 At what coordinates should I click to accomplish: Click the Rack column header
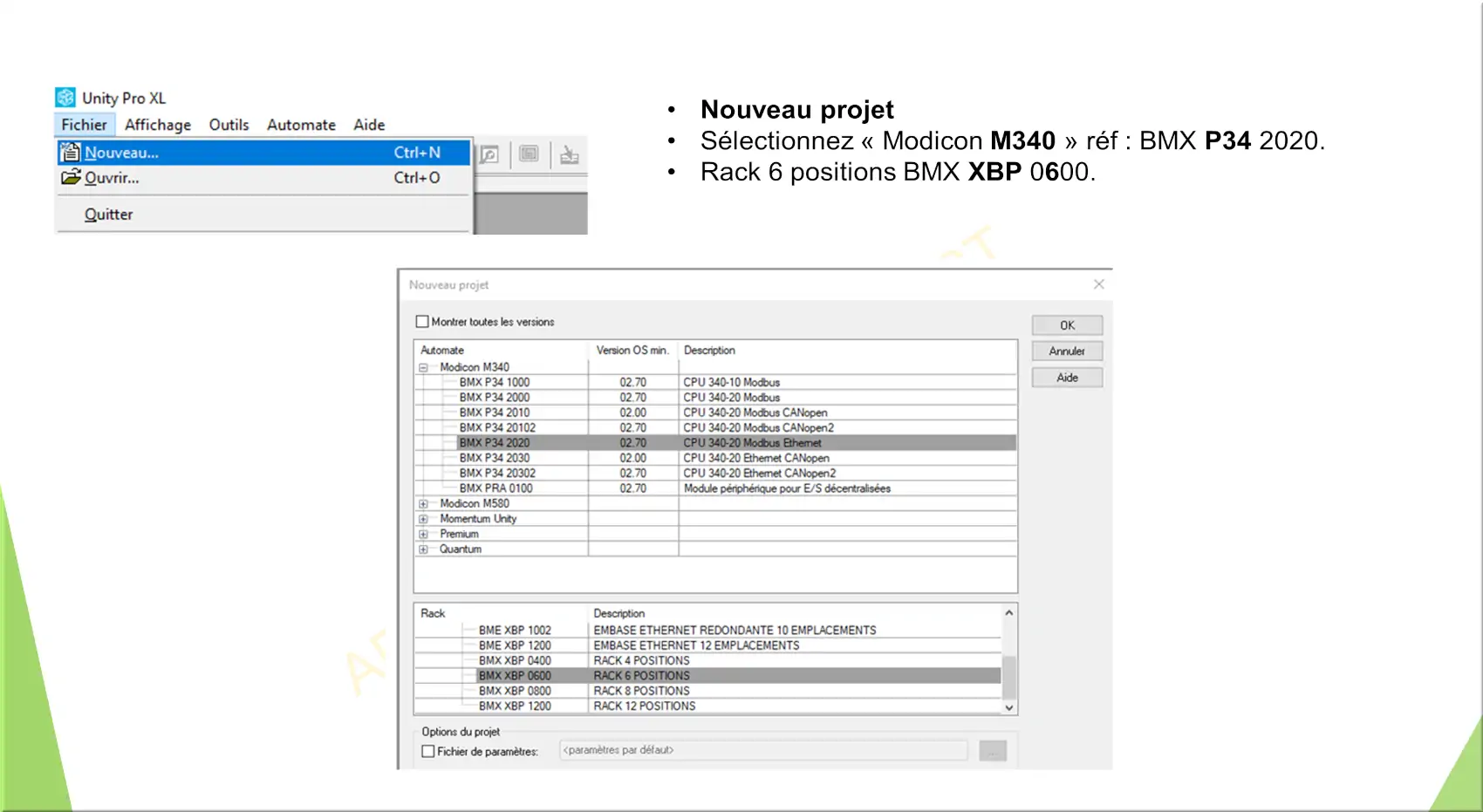[x=433, y=613]
